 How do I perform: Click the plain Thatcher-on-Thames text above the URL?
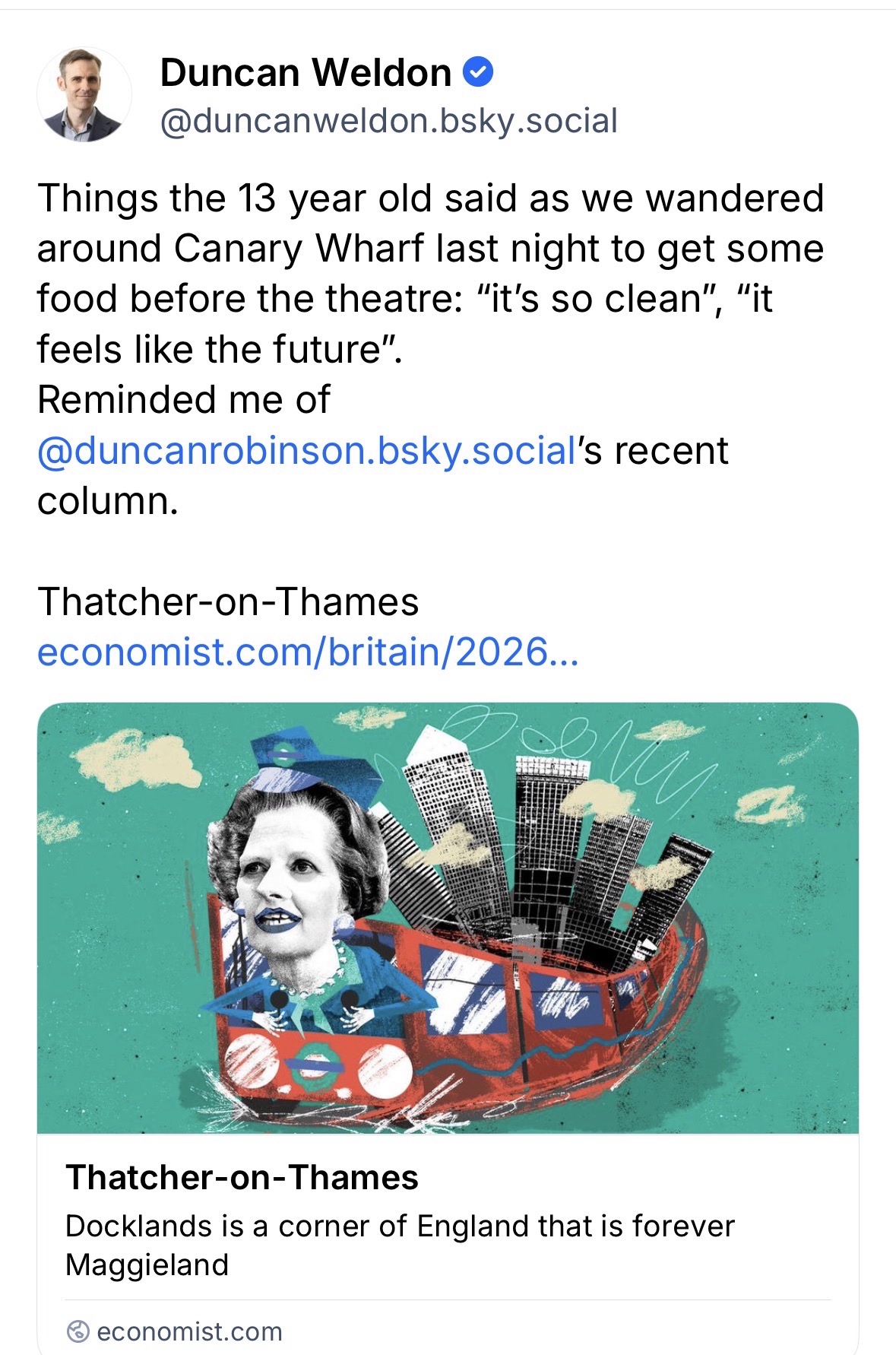coord(228,601)
